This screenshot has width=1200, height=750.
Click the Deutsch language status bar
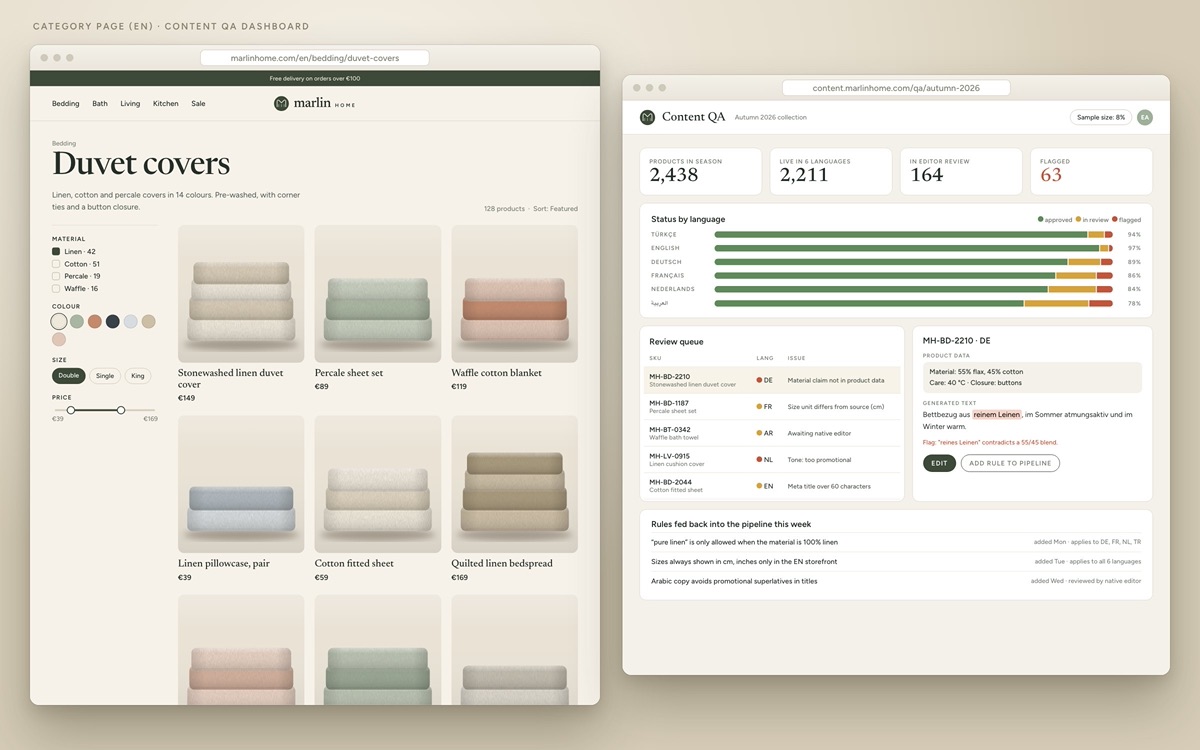(x=913, y=262)
